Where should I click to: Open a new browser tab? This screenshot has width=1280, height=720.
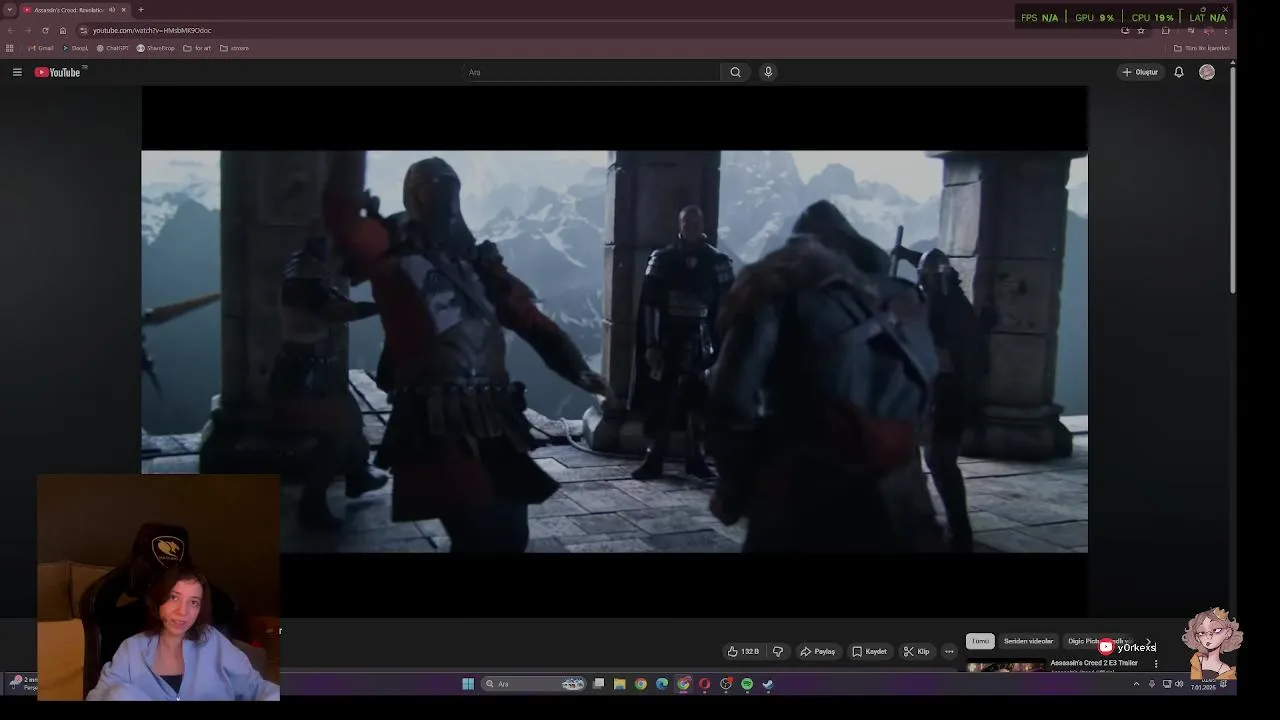coord(140,10)
